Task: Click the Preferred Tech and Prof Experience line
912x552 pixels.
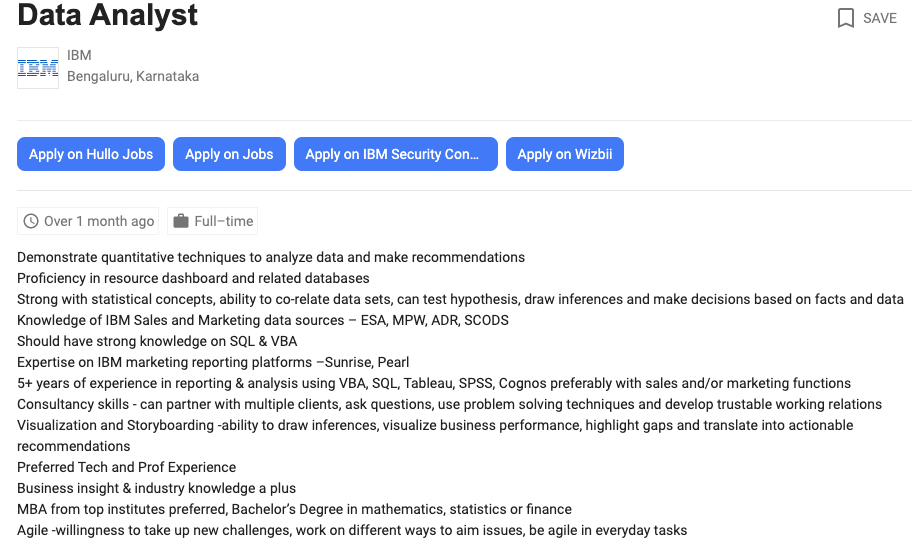Action: coord(127,467)
